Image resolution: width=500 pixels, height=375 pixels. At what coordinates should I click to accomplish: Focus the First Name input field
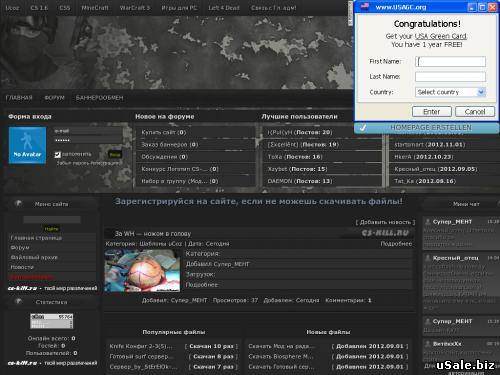click(x=450, y=61)
